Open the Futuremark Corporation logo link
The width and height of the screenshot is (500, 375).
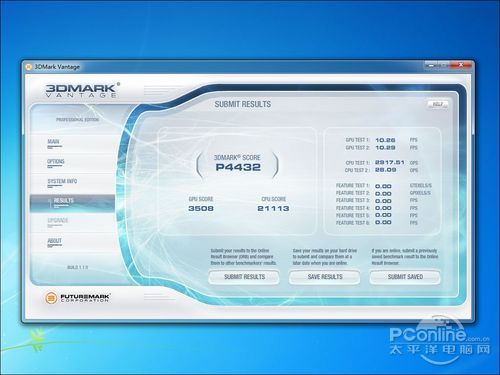tap(78, 297)
